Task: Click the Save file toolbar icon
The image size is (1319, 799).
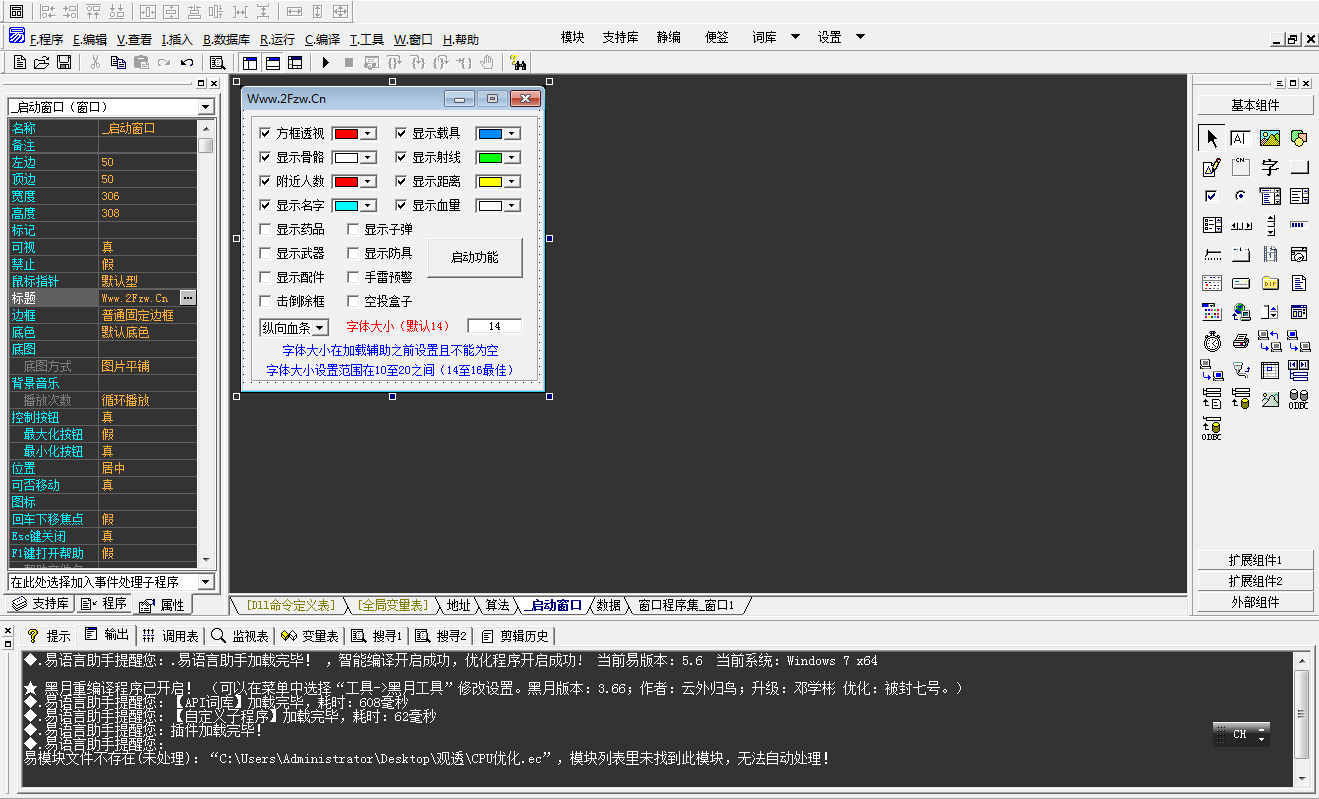Action: 64,63
